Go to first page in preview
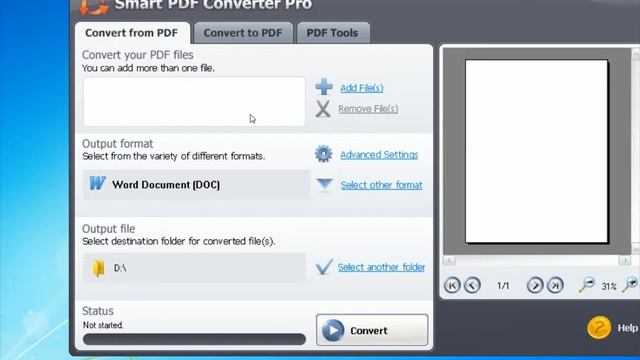This screenshot has height=360, width=640. pyautogui.click(x=452, y=285)
